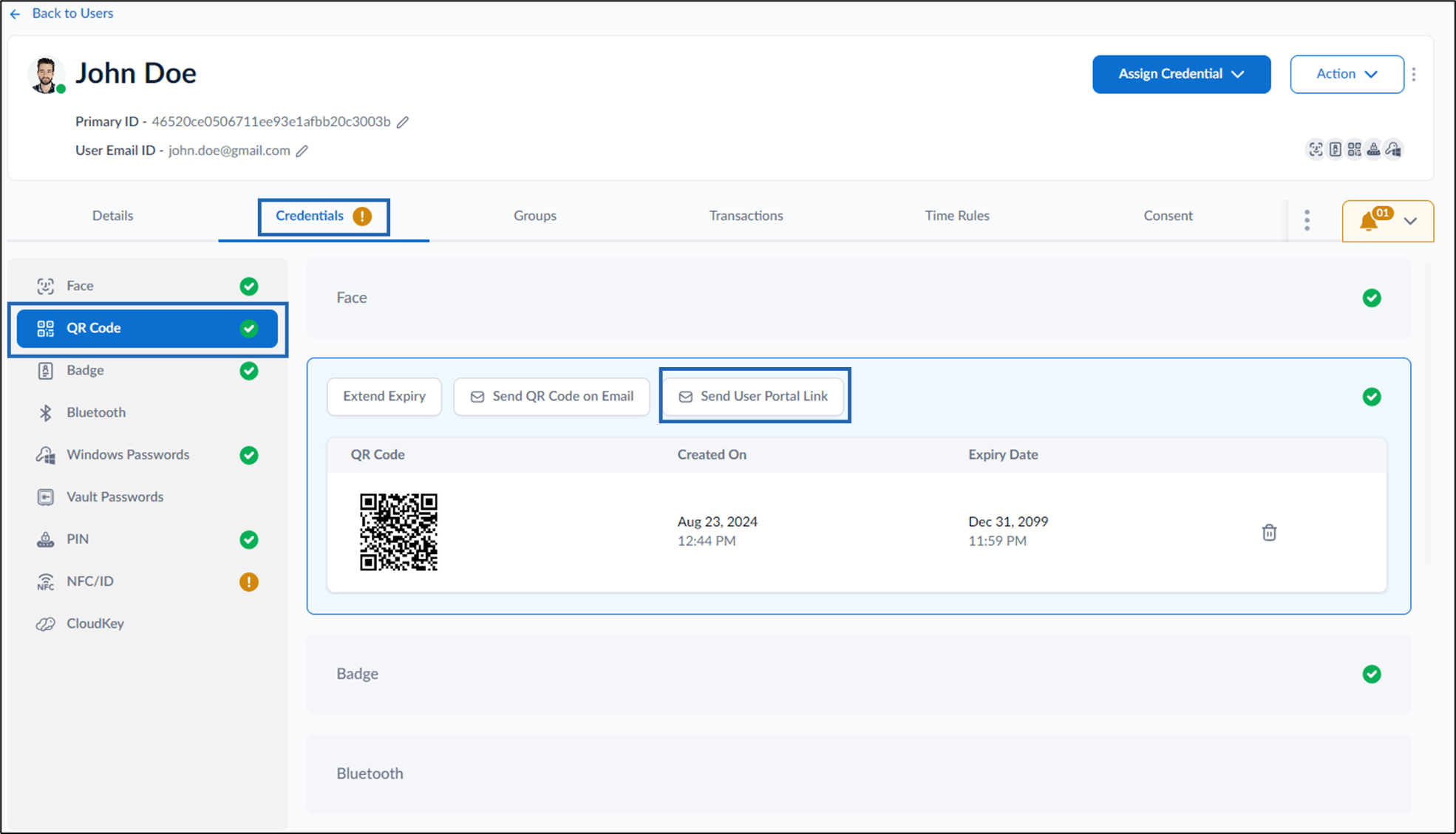The height and width of the screenshot is (834, 1456).
Task: Click the Windows password icon in header
Action: pos(1393,149)
